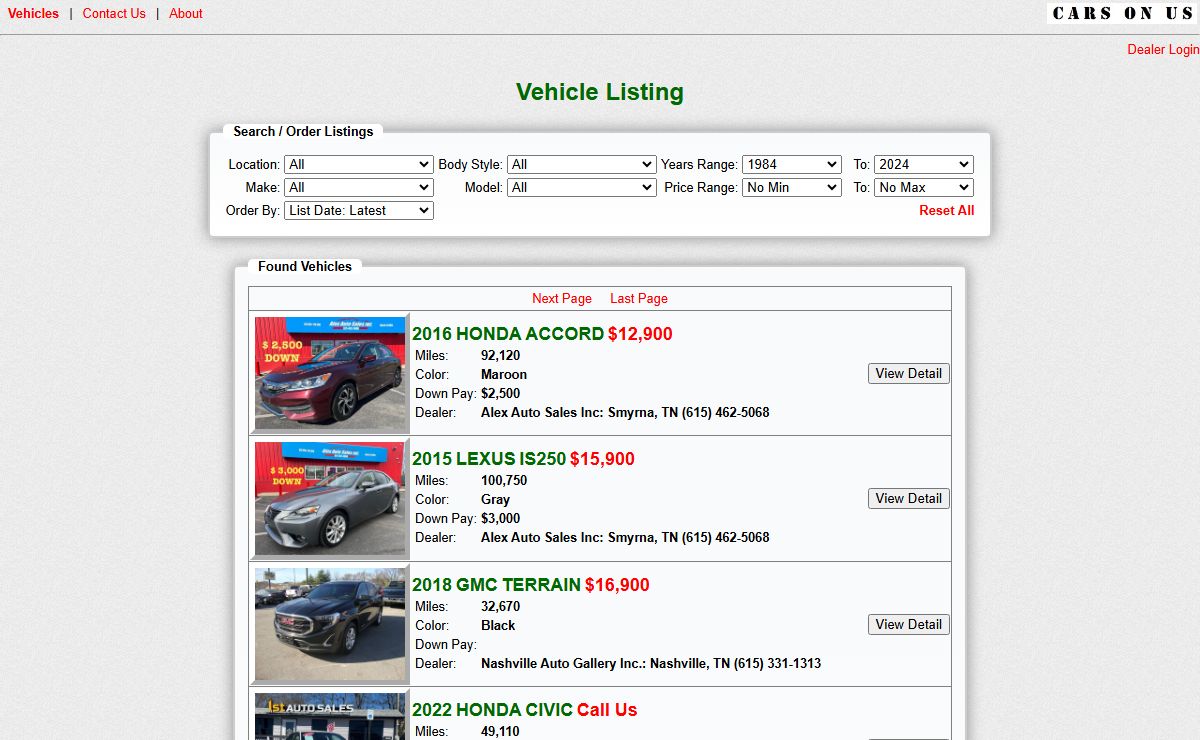Viewport: 1200px width, 740px height.
Task: Click the Call Us price text
Action: coord(607,710)
